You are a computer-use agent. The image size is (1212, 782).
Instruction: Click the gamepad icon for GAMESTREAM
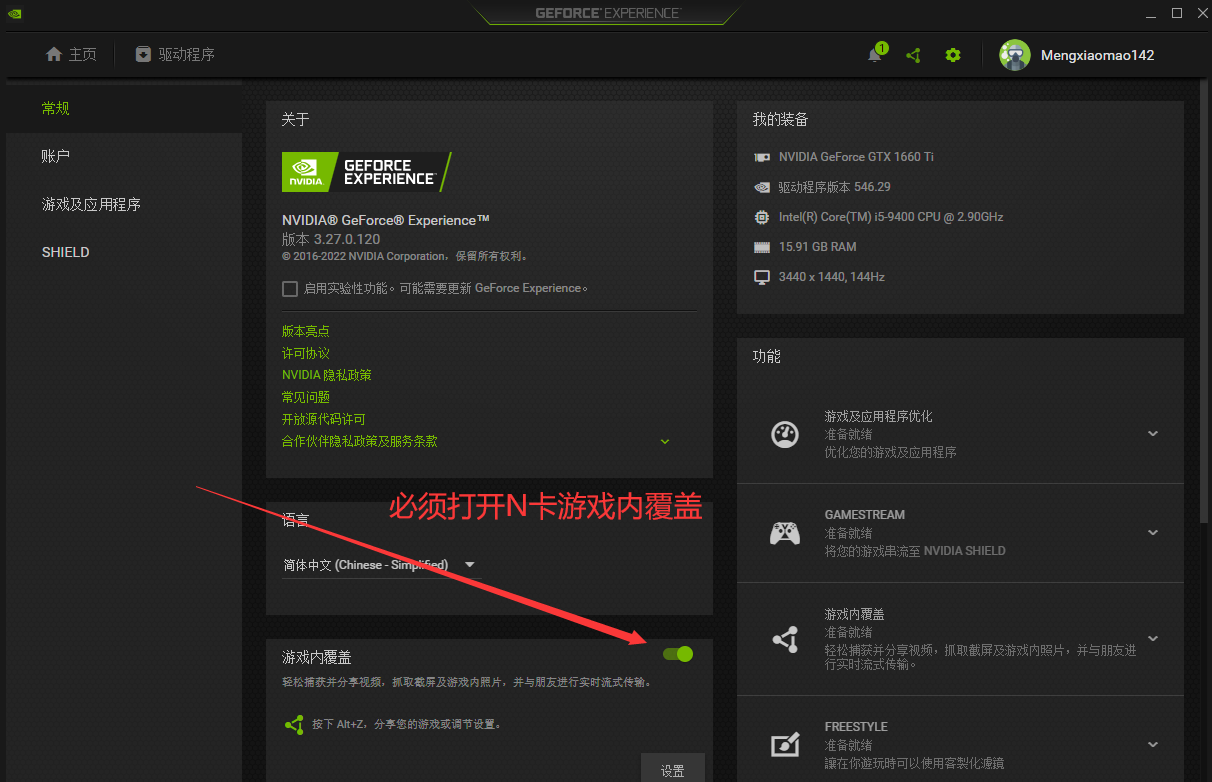tap(785, 533)
